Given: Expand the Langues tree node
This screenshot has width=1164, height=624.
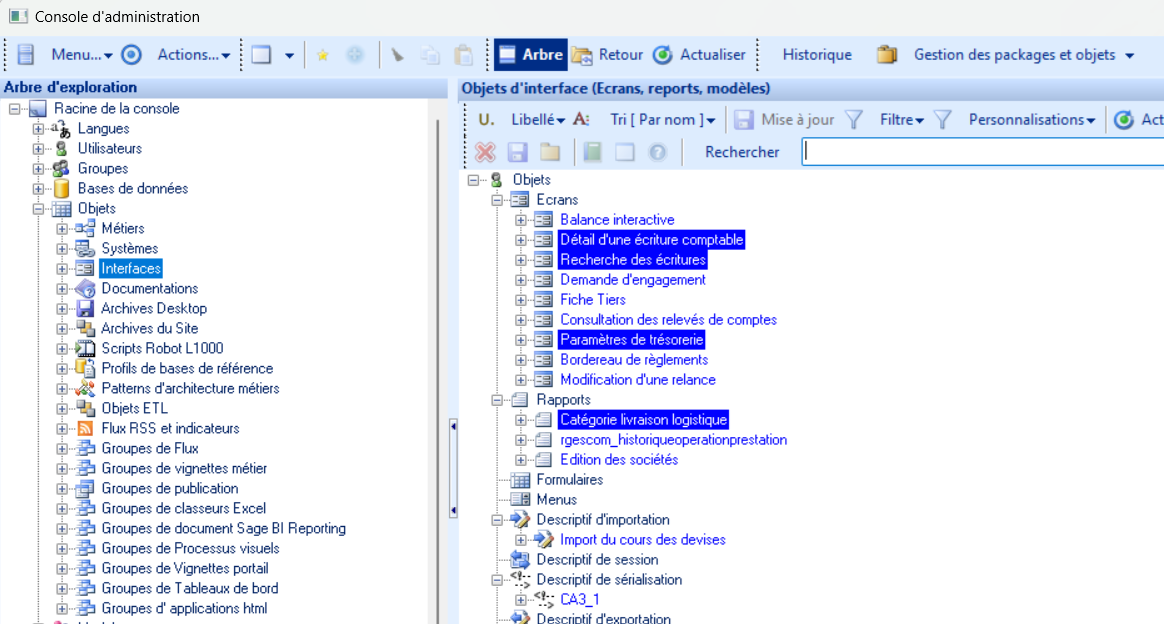Looking at the screenshot, I should click(38, 128).
